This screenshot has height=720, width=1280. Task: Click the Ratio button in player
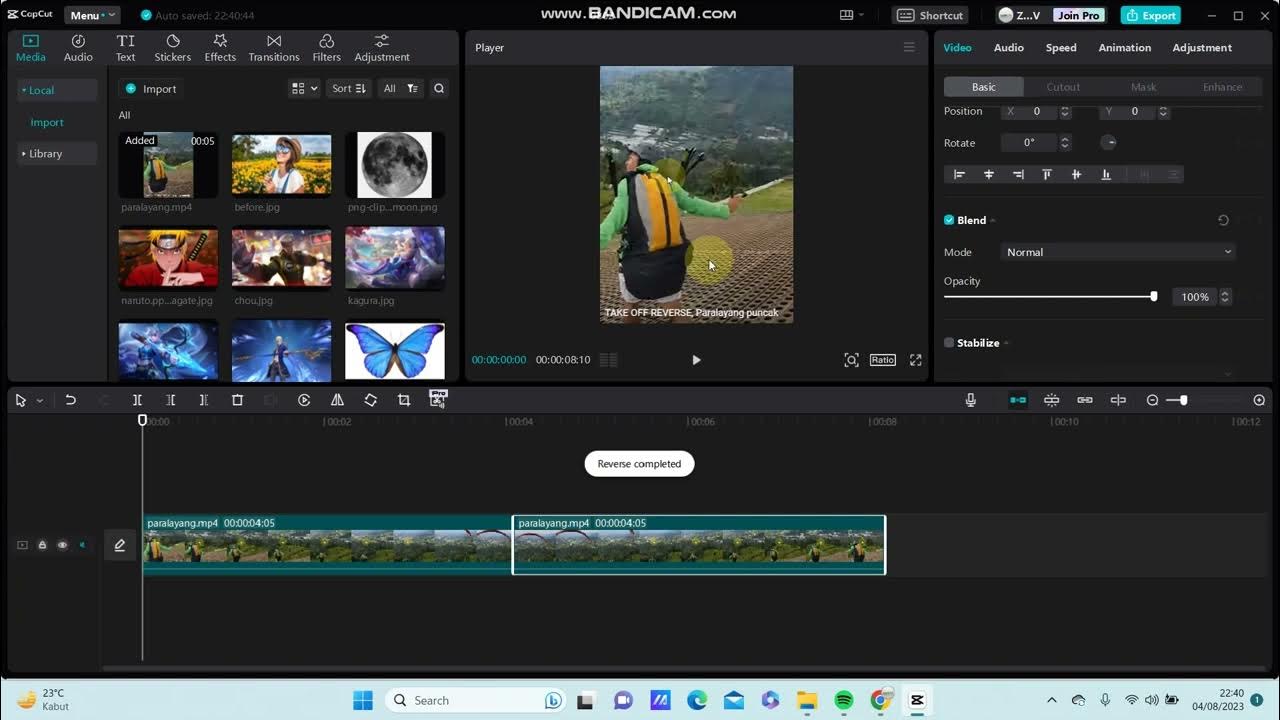pyautogui.click(x=882, y=360)
